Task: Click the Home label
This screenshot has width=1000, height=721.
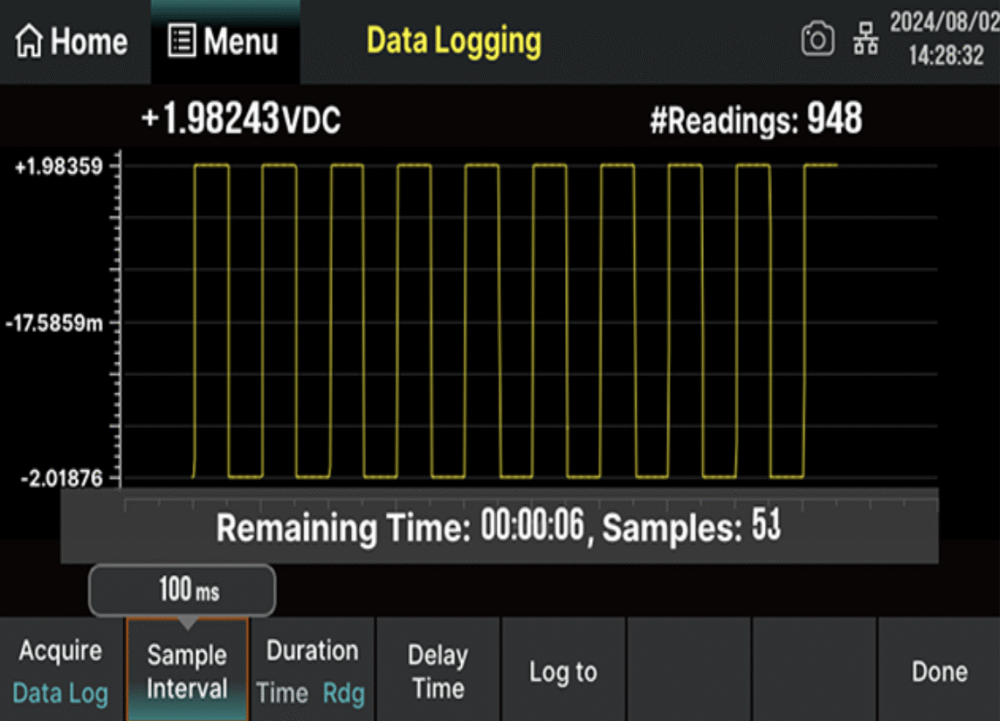Action: click(89, 42)
